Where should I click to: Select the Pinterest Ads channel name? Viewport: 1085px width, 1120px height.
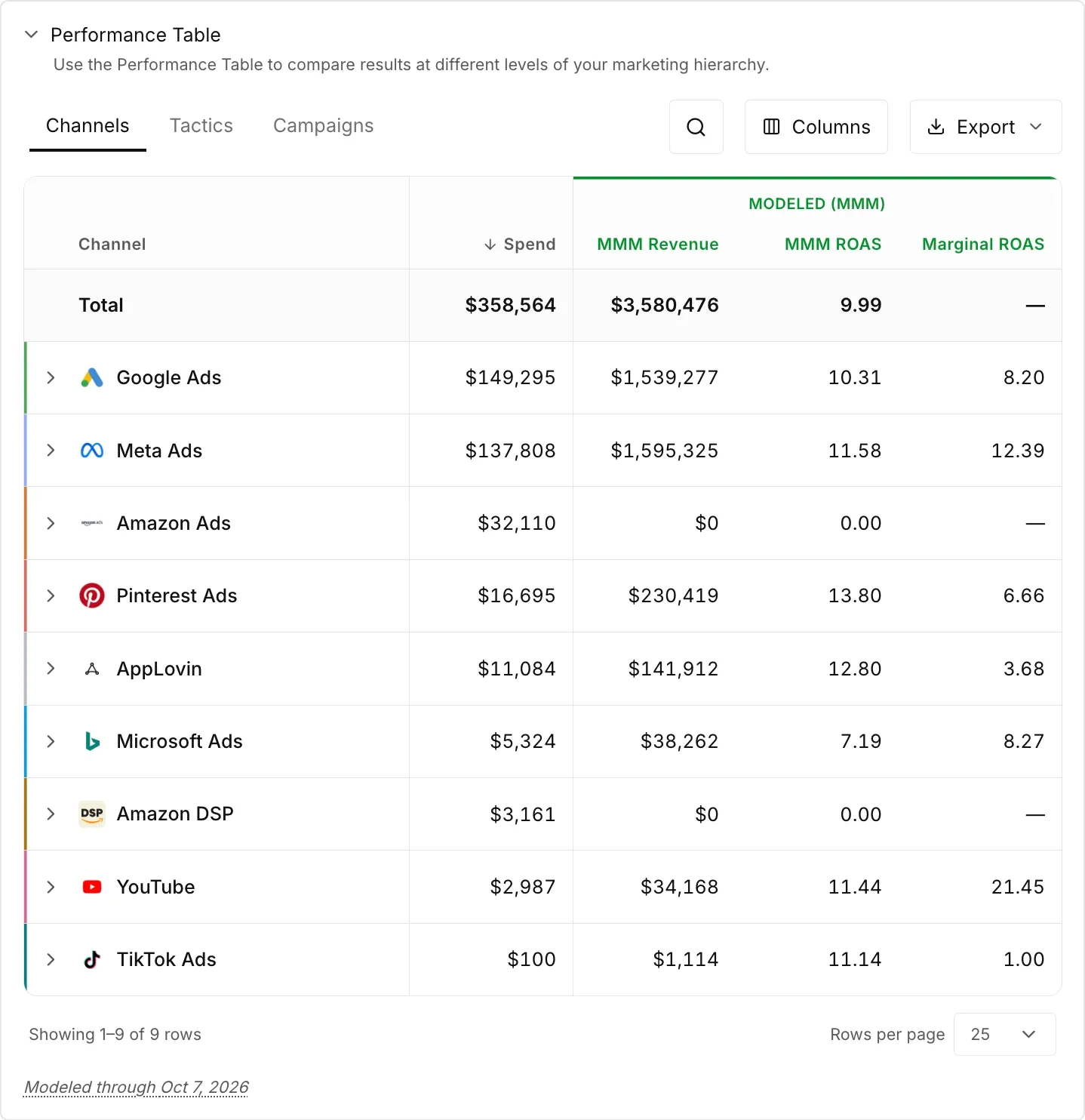click(x=177, y=595)
